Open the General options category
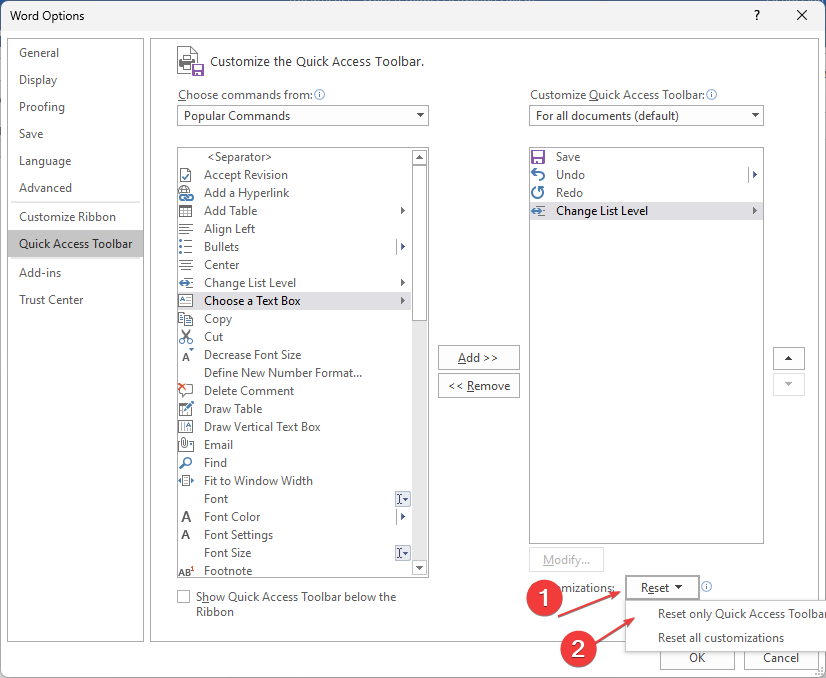826x678 pixels. pyautogui.click(x=75, y=53)
